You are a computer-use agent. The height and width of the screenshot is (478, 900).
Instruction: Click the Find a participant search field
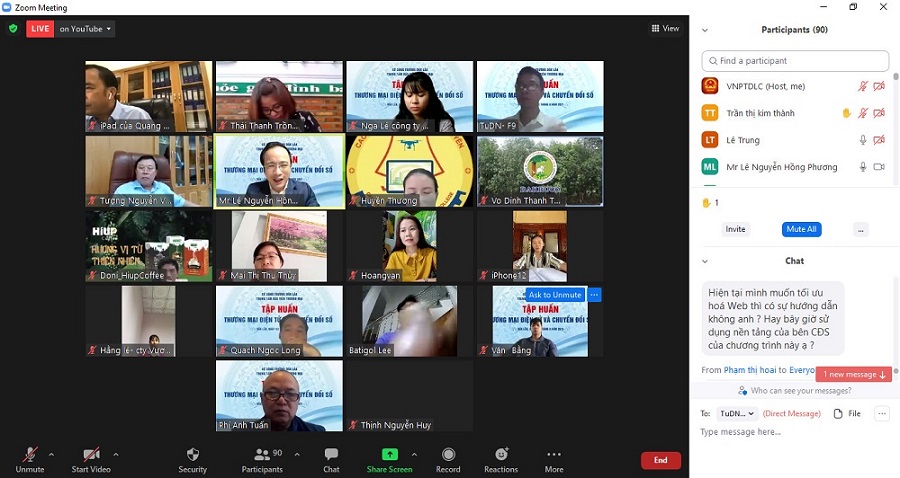pyautogui.click(x=795, y=61)
